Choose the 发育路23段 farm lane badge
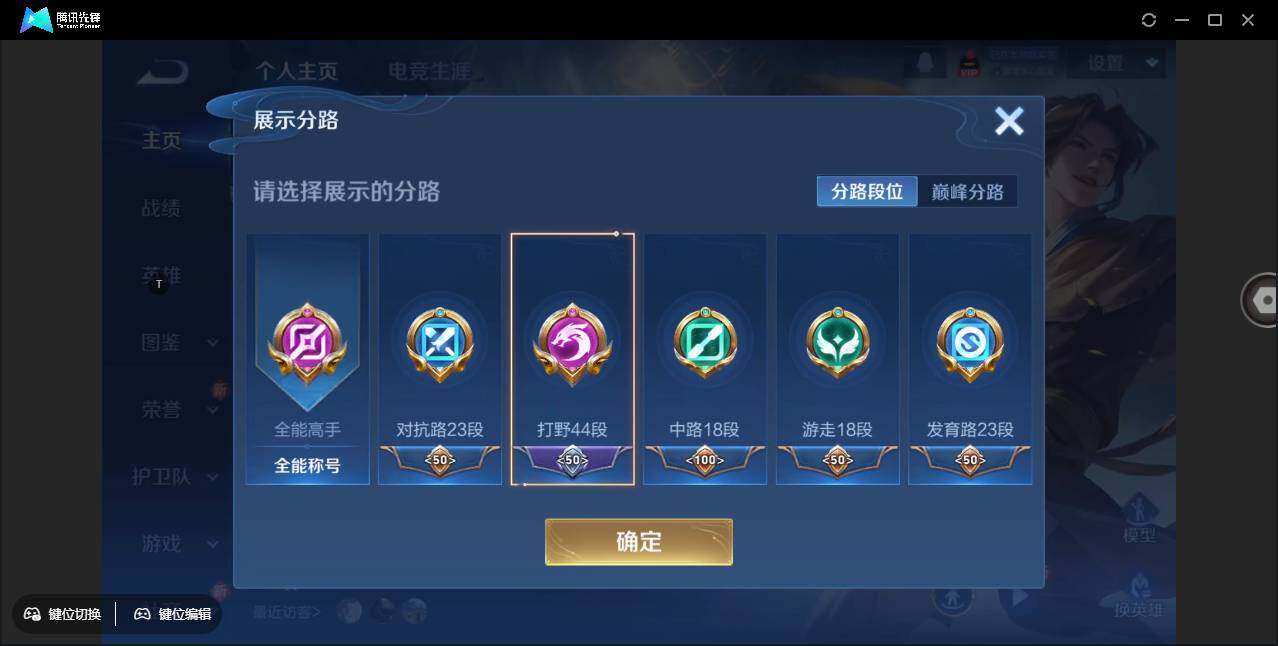This screenshot has width=1278, height=646. (x=970, y=359)
